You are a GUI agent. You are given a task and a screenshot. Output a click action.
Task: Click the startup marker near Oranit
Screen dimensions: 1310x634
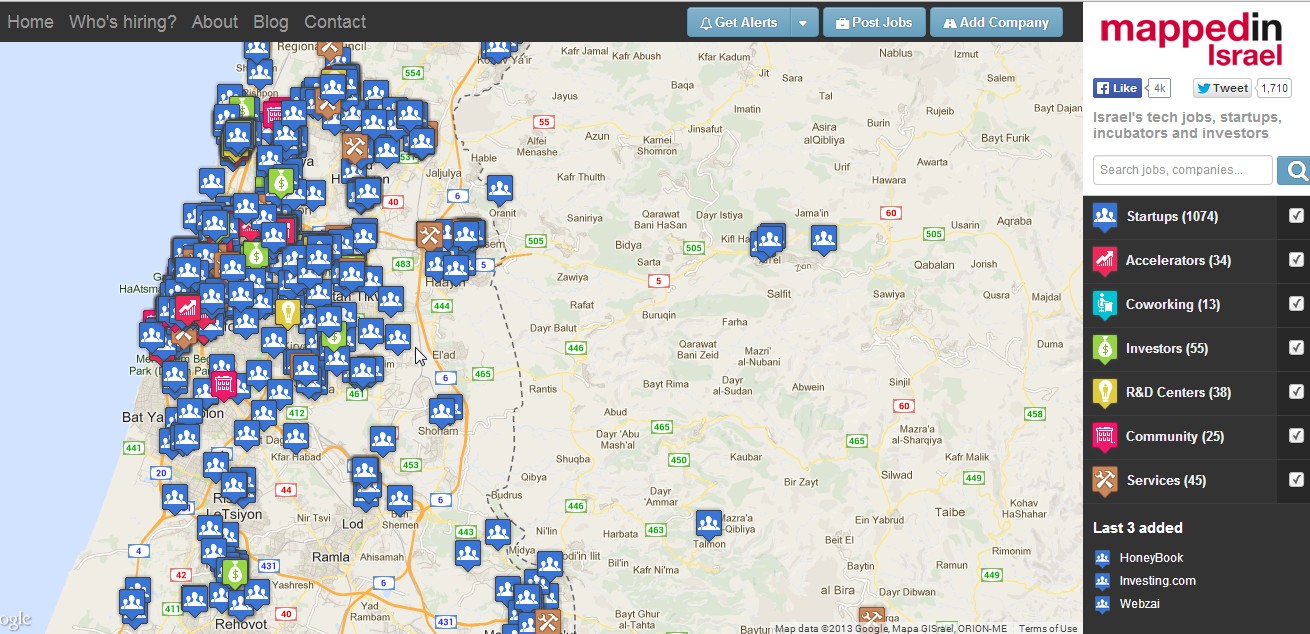[500, 188]
